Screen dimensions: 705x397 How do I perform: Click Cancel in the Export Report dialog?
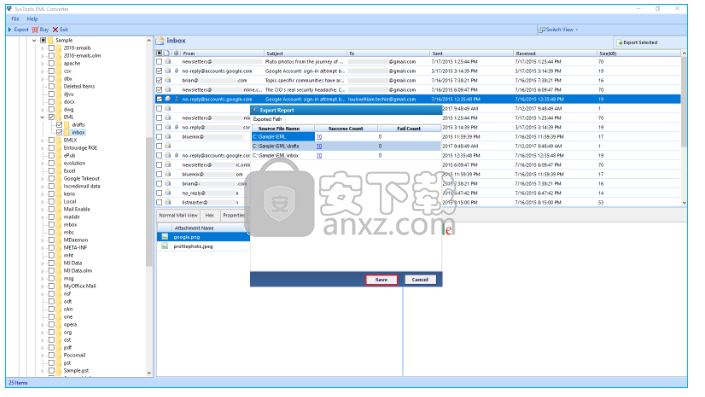point(420,280)
